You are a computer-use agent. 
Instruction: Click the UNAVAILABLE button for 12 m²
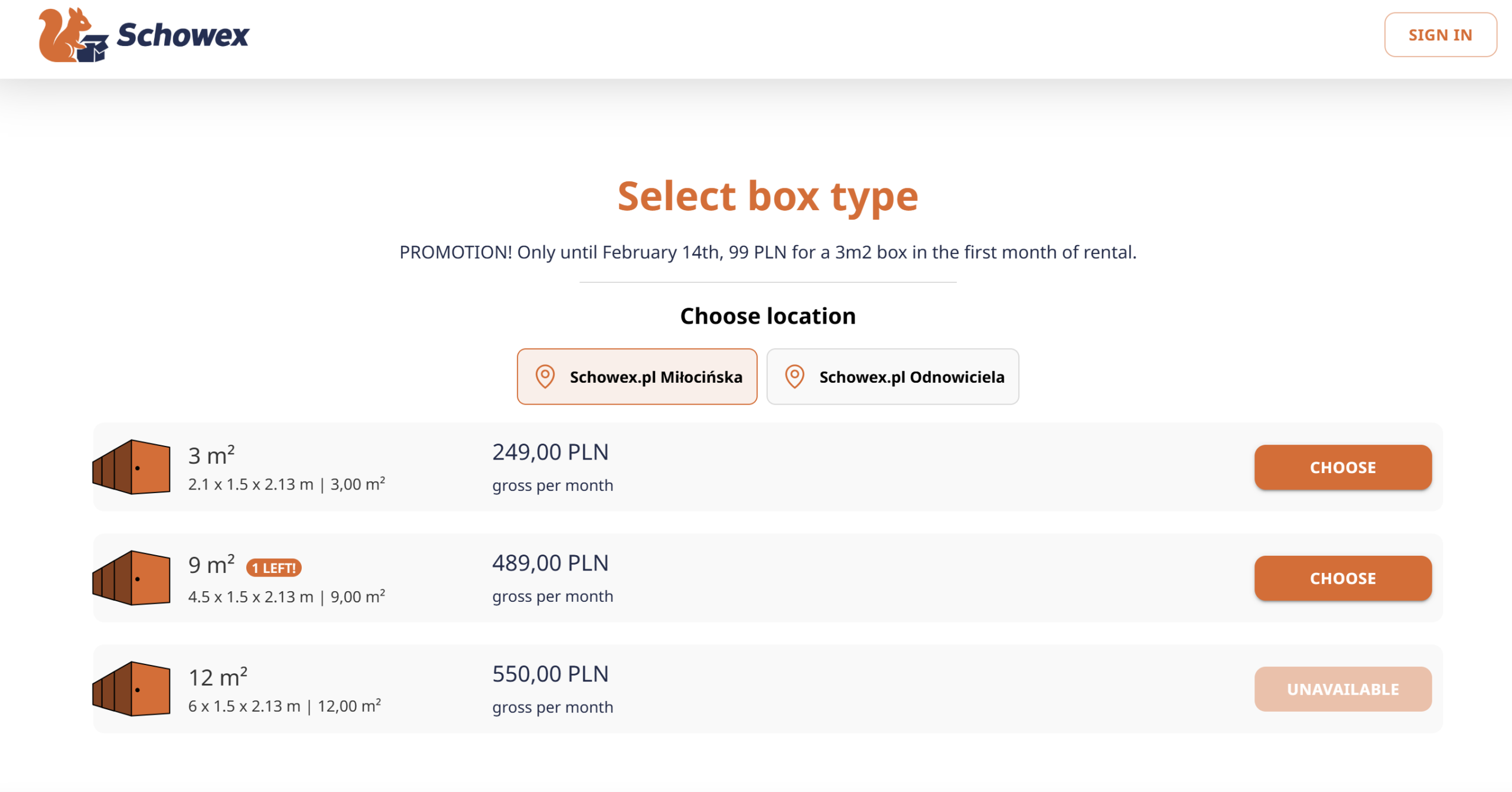(x=1342, y=689)
